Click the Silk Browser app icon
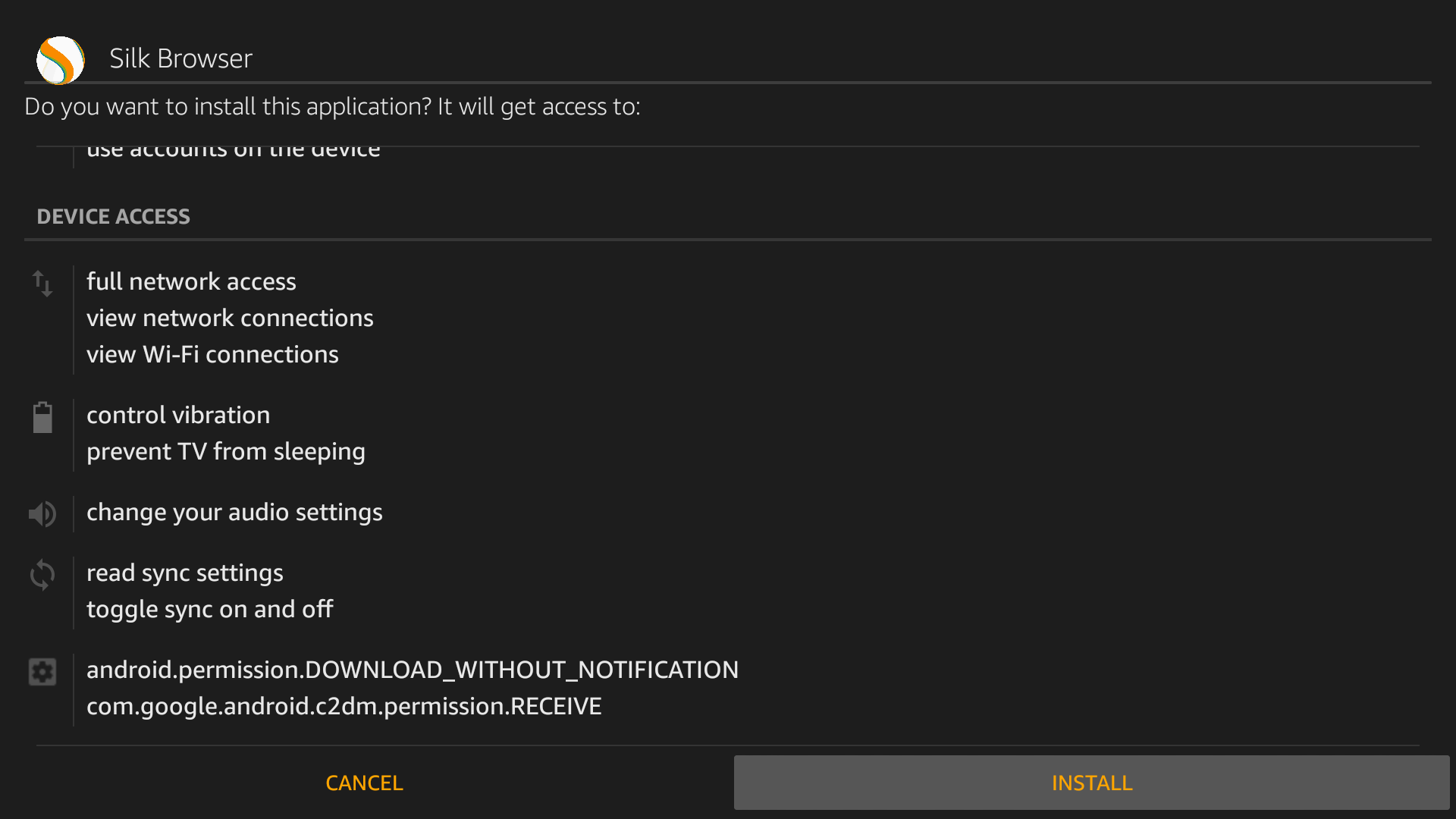Viewport: 1456px width, 819px height. point(60,59)
